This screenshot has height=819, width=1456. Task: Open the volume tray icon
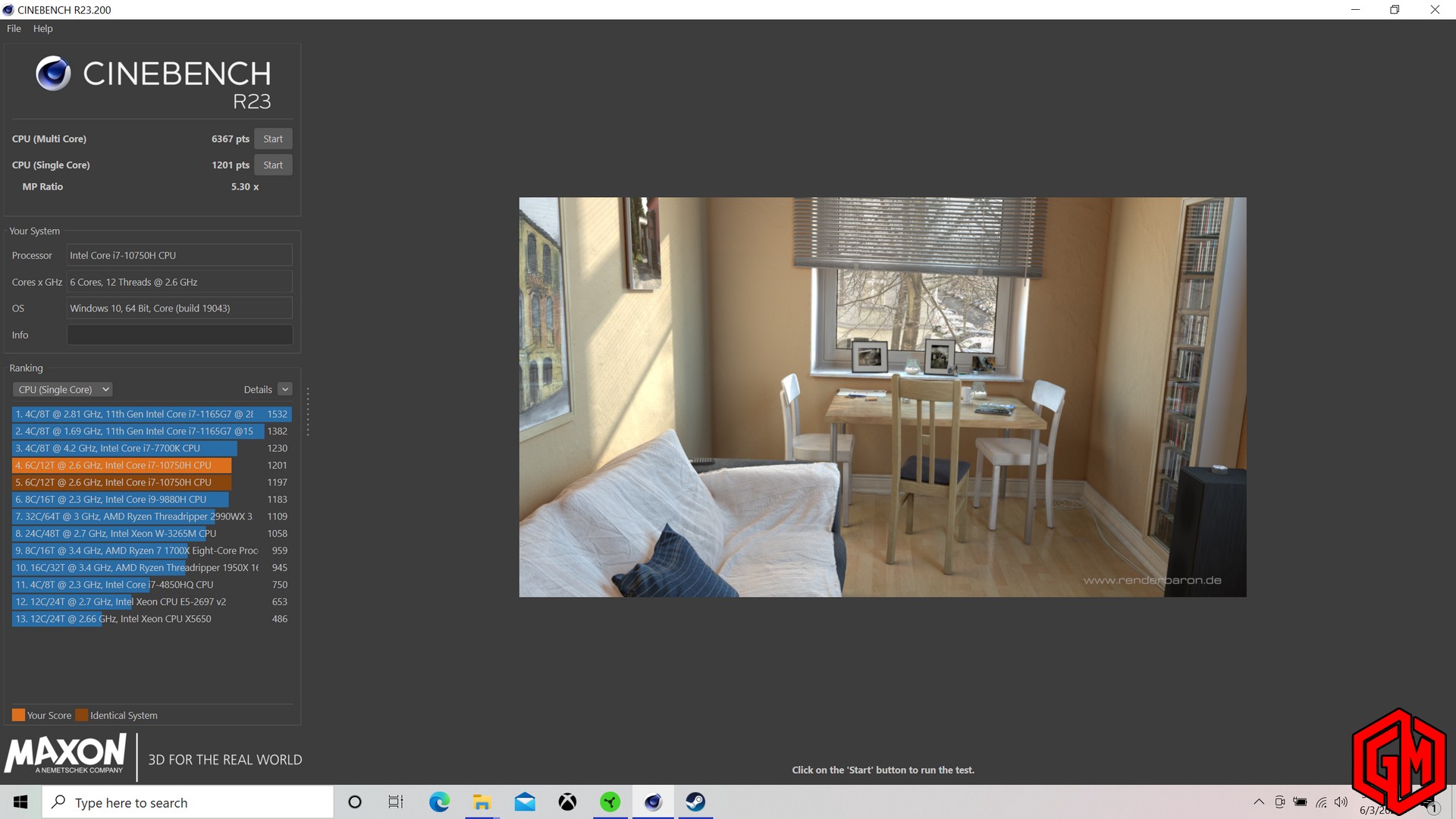click(x=1341, y=802)
